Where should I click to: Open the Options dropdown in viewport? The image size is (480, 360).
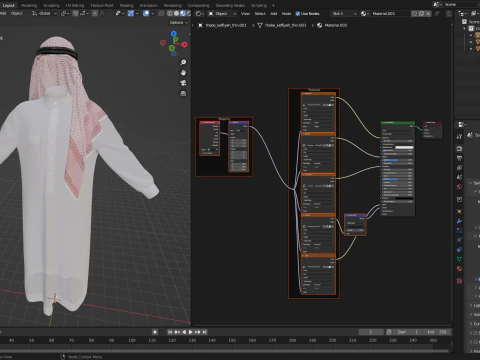tap(178, 22)
